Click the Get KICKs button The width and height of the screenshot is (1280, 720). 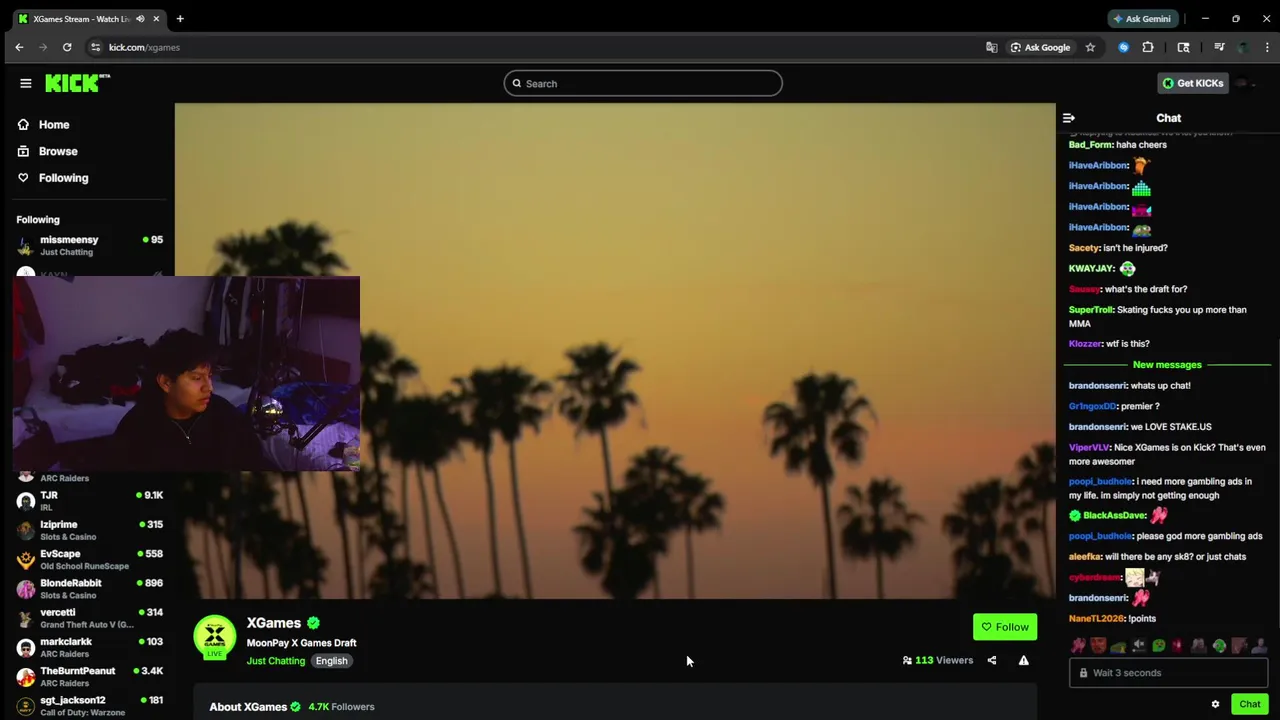1192,84
